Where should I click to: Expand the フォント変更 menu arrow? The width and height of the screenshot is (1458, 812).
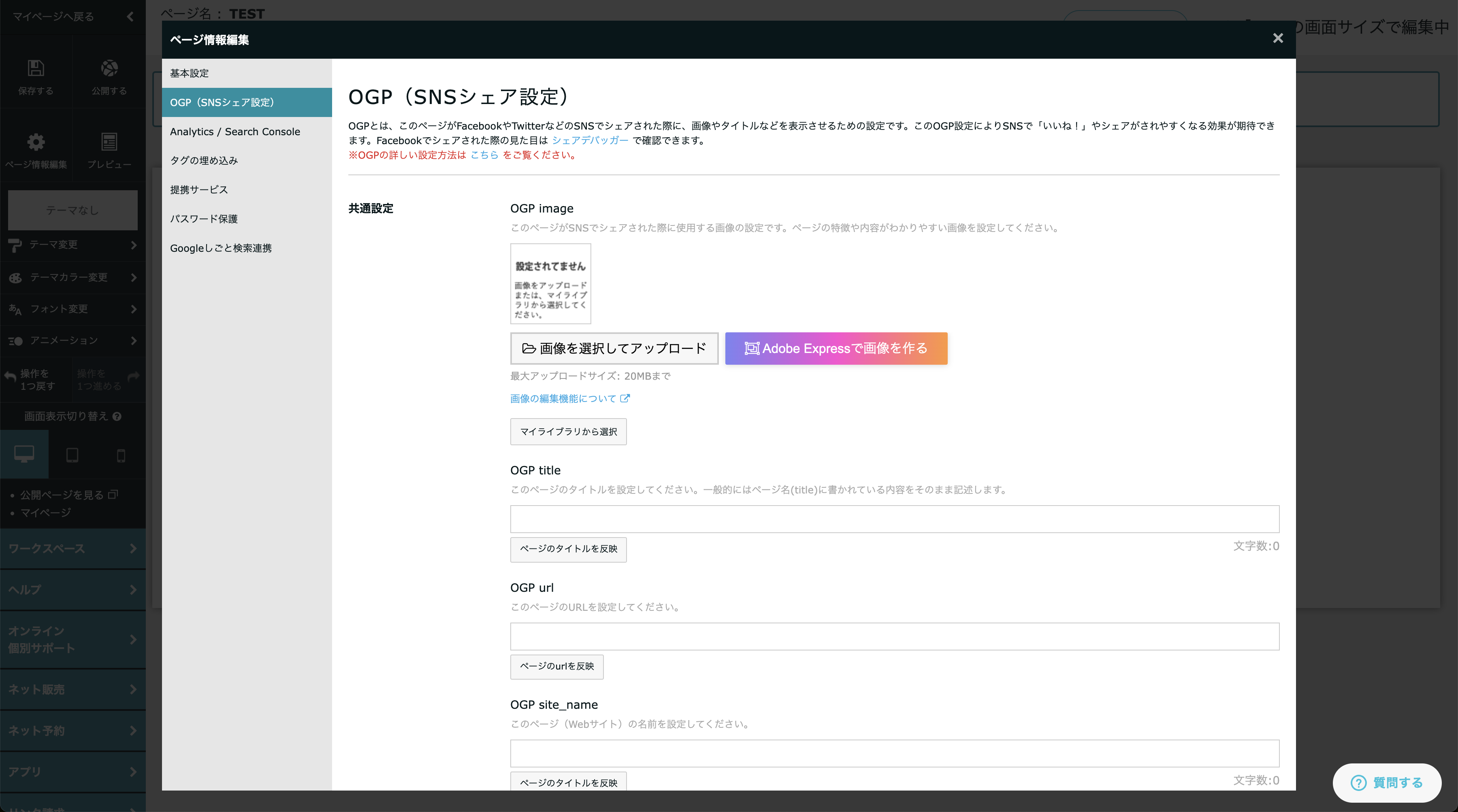coord(134,309)
